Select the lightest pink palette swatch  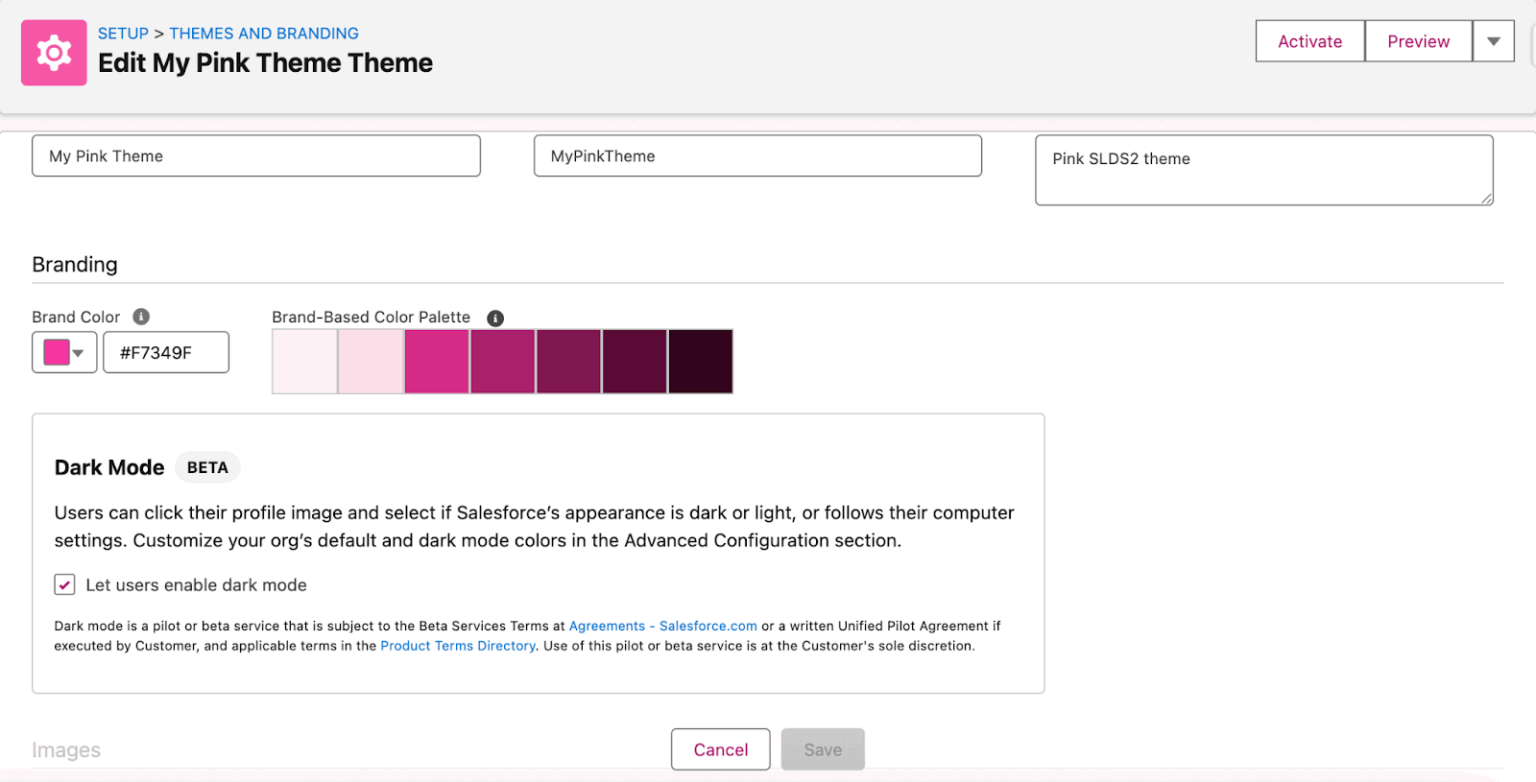pos(305,361)
